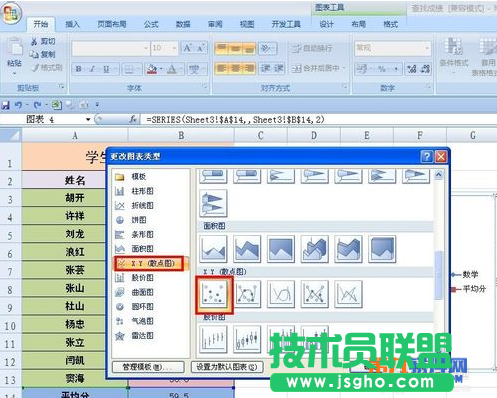Choose scatter with smooth lines only
The width and height of the screenshot is (497, 398).
(281, 294)
